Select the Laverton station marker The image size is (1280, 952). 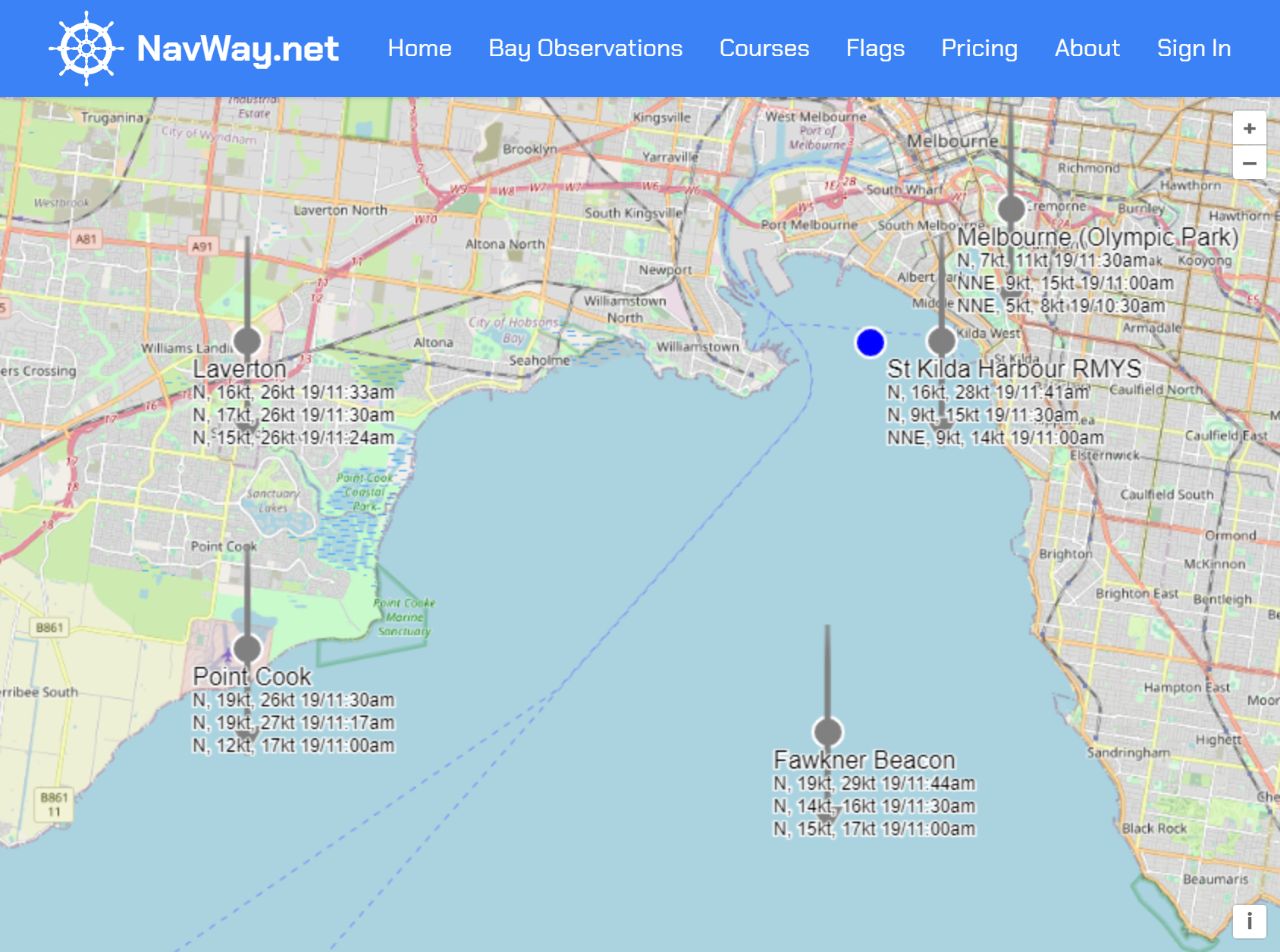[248, 340]
